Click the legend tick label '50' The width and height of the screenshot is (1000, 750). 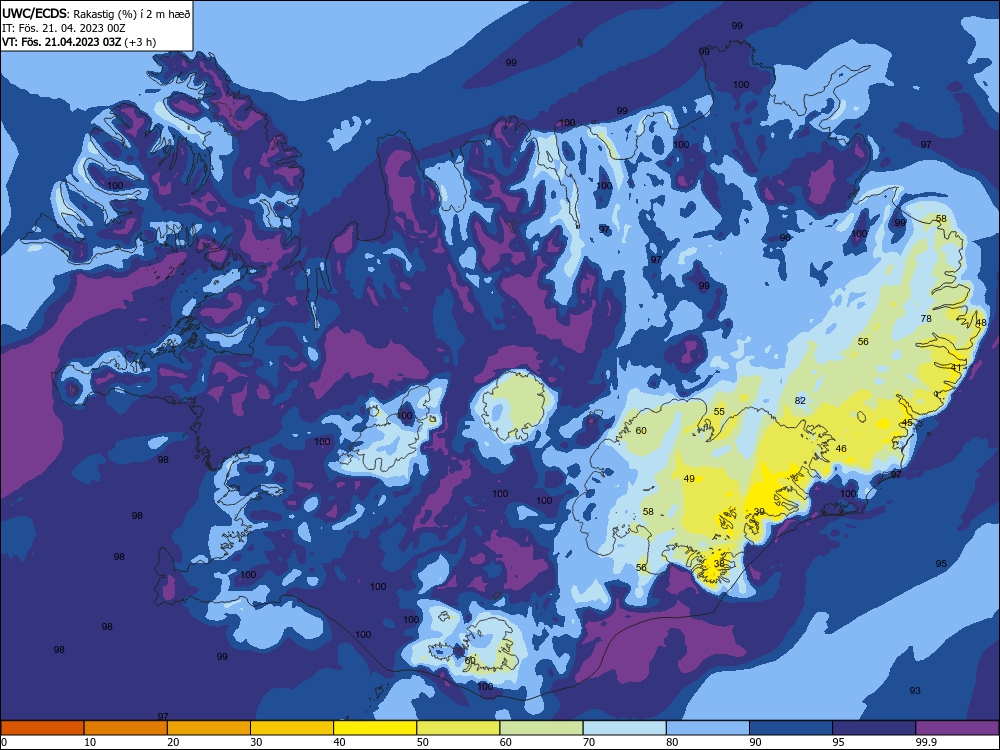[423, 742]
